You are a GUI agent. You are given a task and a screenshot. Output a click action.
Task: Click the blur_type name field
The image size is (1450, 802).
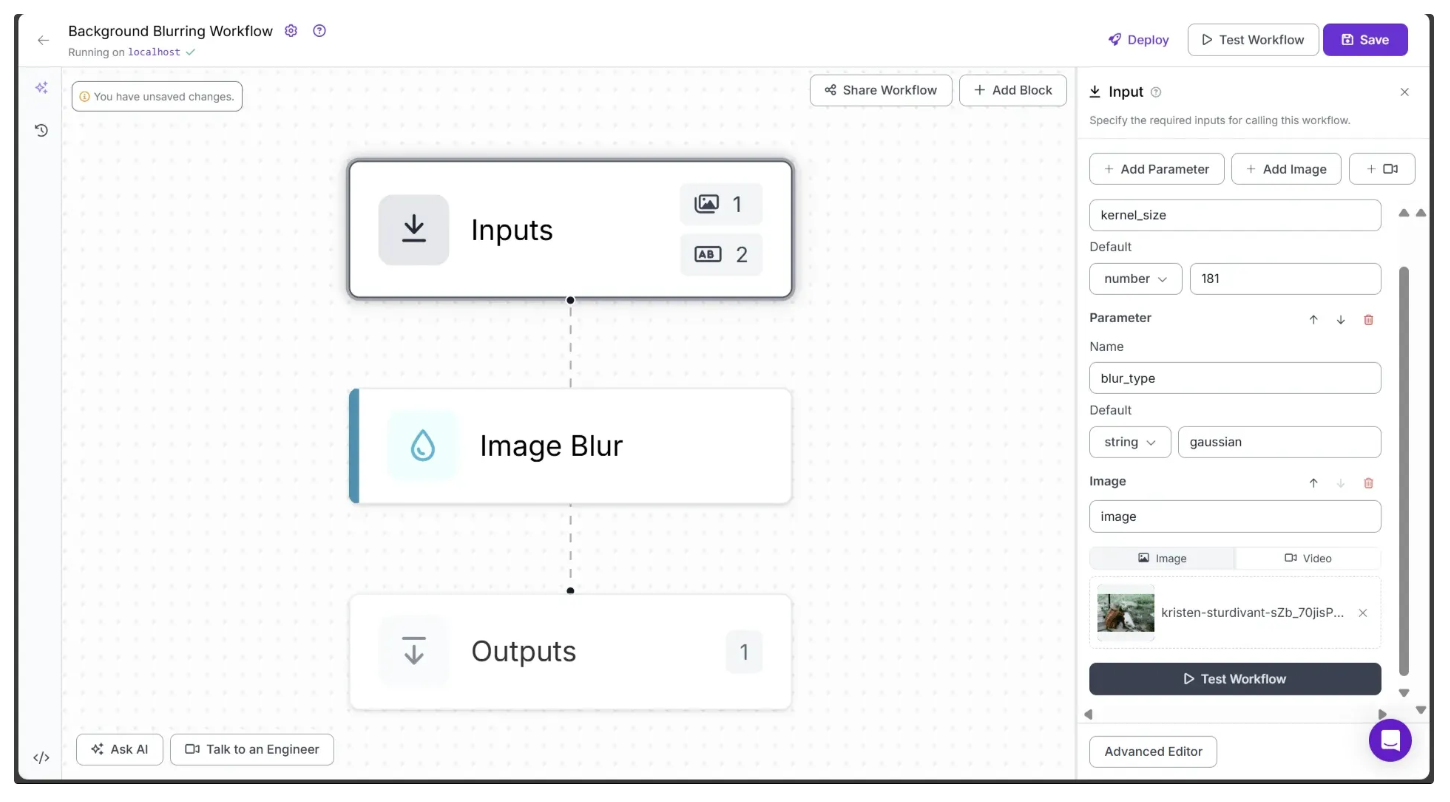(1235, 378)
